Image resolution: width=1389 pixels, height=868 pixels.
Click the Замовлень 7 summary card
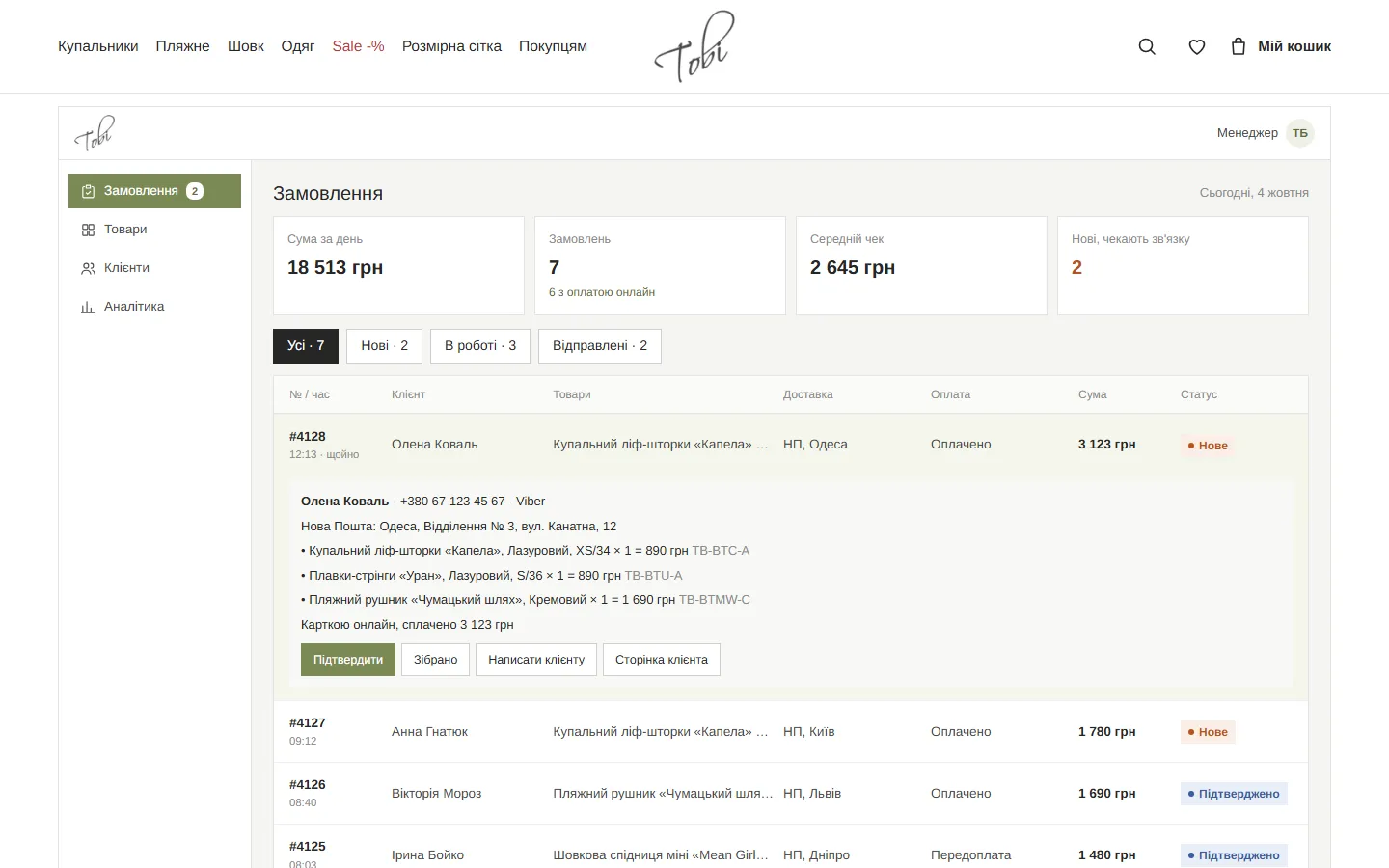pos(660,265)
